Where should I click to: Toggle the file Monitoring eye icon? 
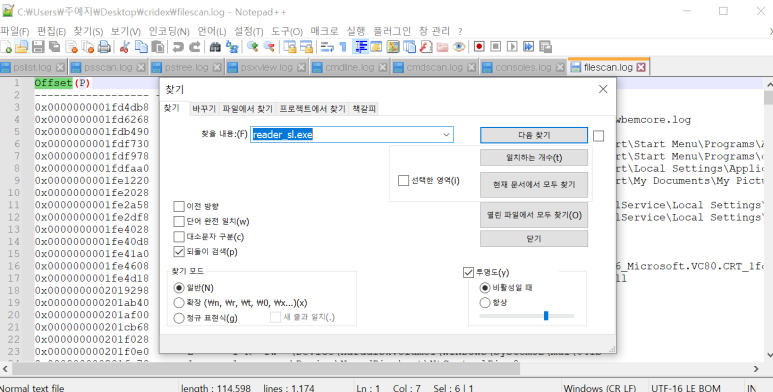click(x=459, y=47)
